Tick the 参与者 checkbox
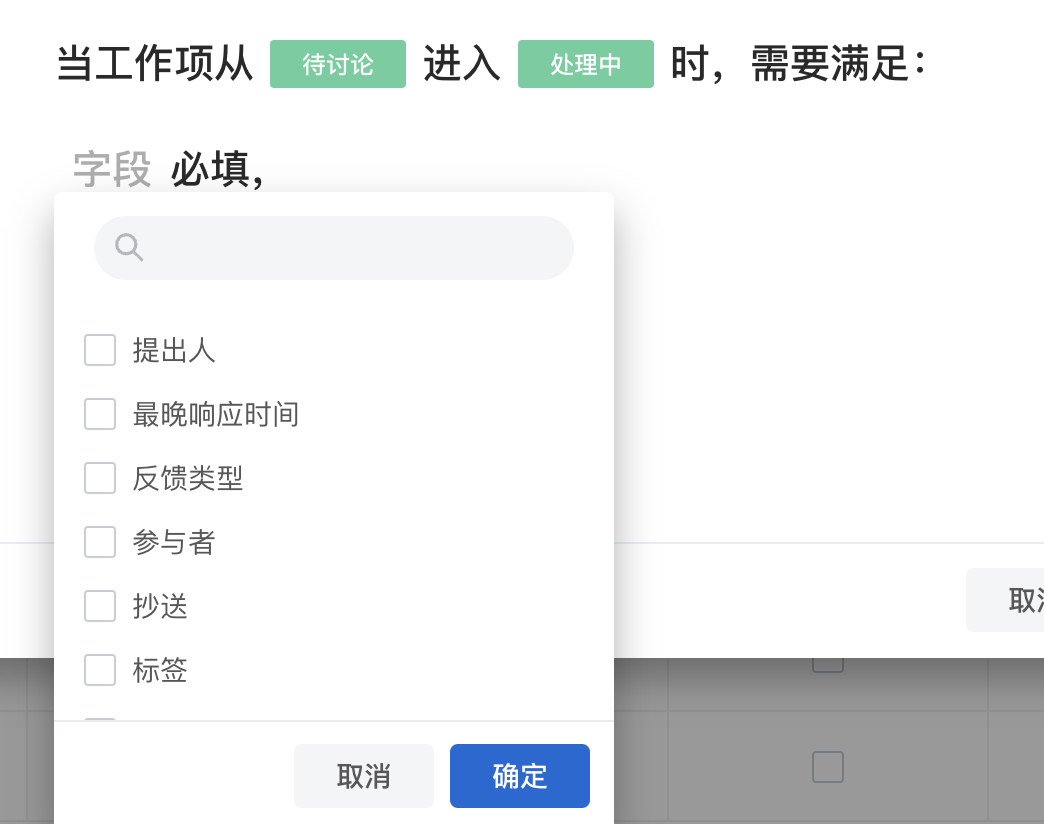 point(100,542)
